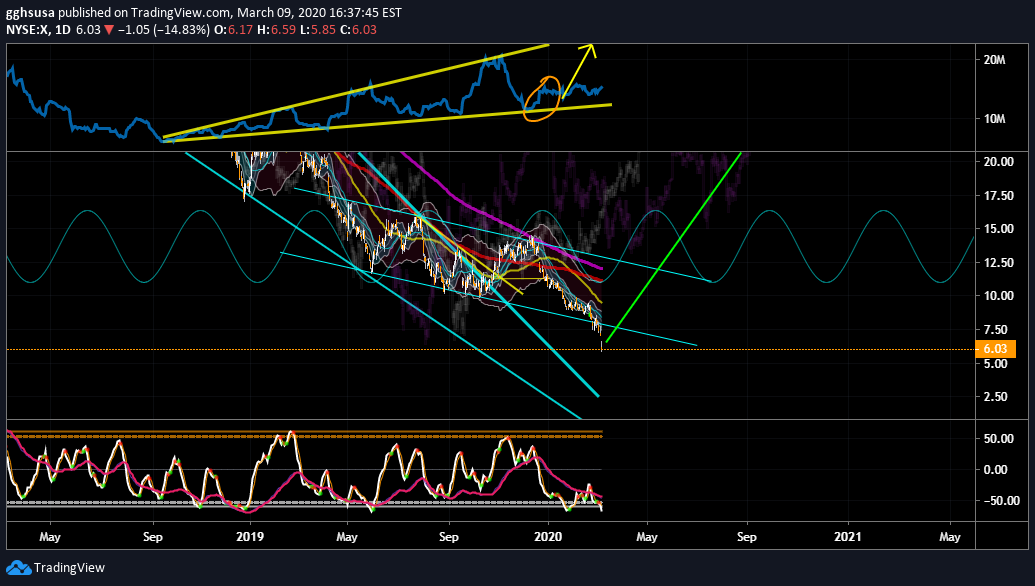Click the 12.50 price axis label
Image resolution: width=1035 pixels, height=586 pixels.
coord(999,263)
